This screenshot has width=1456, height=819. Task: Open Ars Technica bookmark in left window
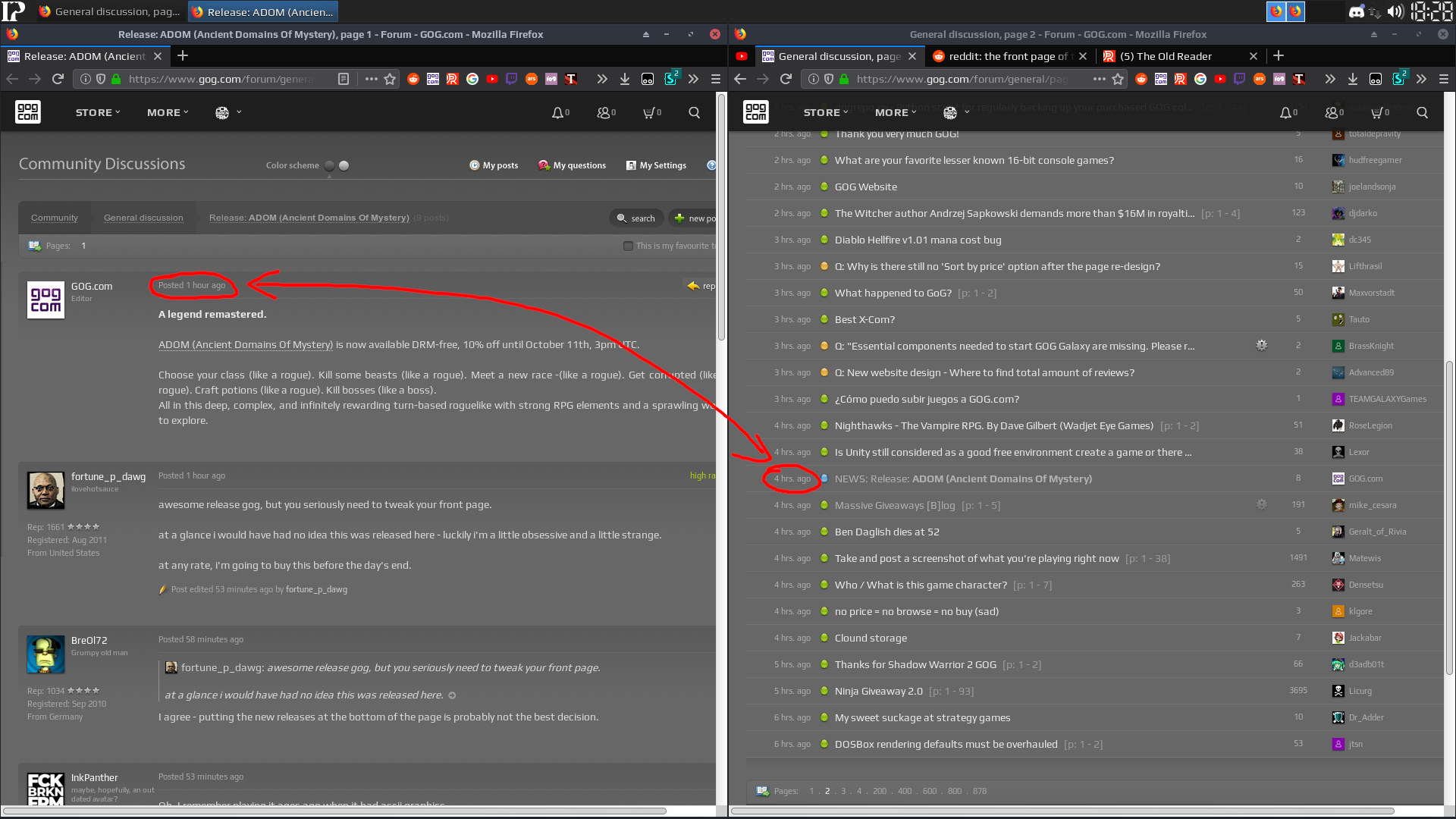coord(532,79)
